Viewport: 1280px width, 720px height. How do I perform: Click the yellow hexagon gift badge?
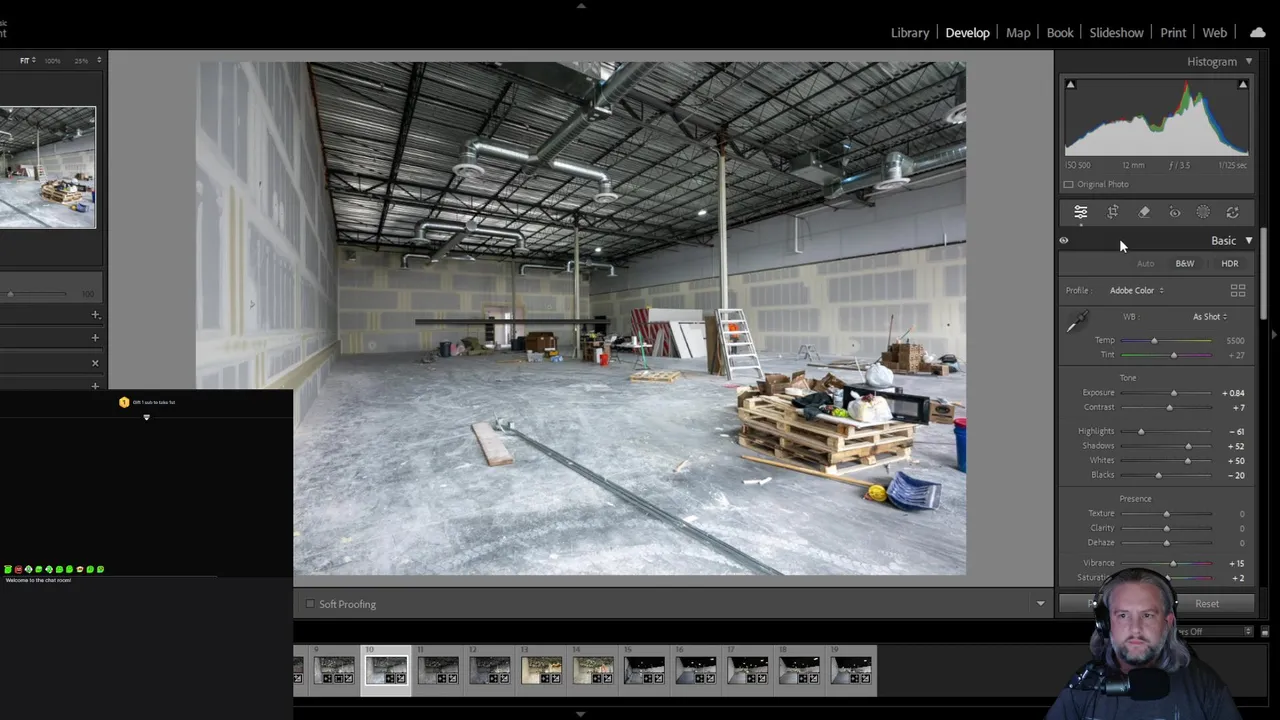point(124,402)
